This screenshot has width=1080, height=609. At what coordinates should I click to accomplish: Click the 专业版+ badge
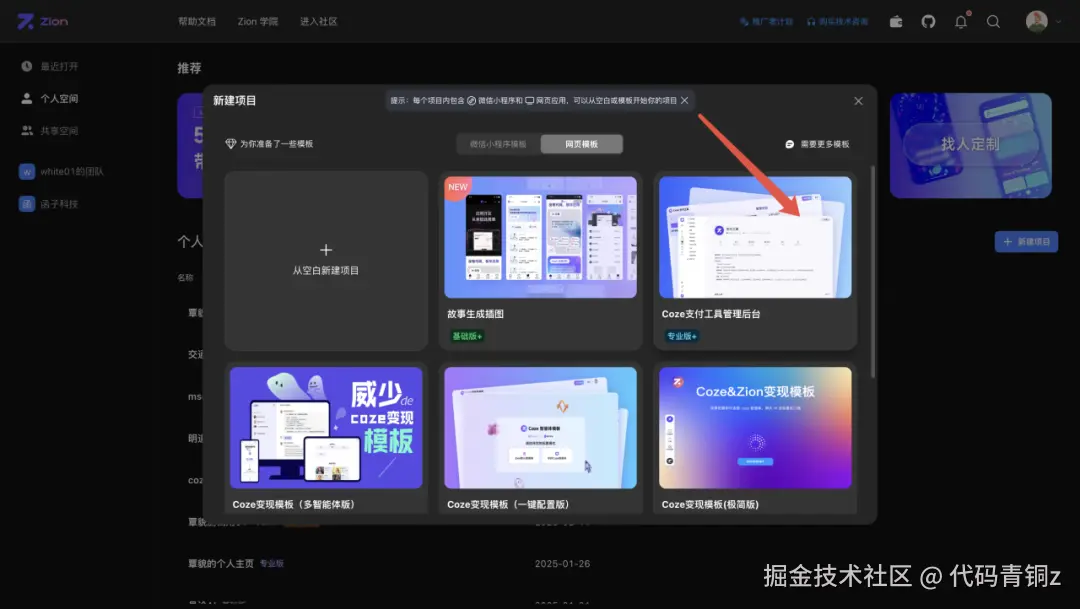pyautogui.click(x=682, y=336)
